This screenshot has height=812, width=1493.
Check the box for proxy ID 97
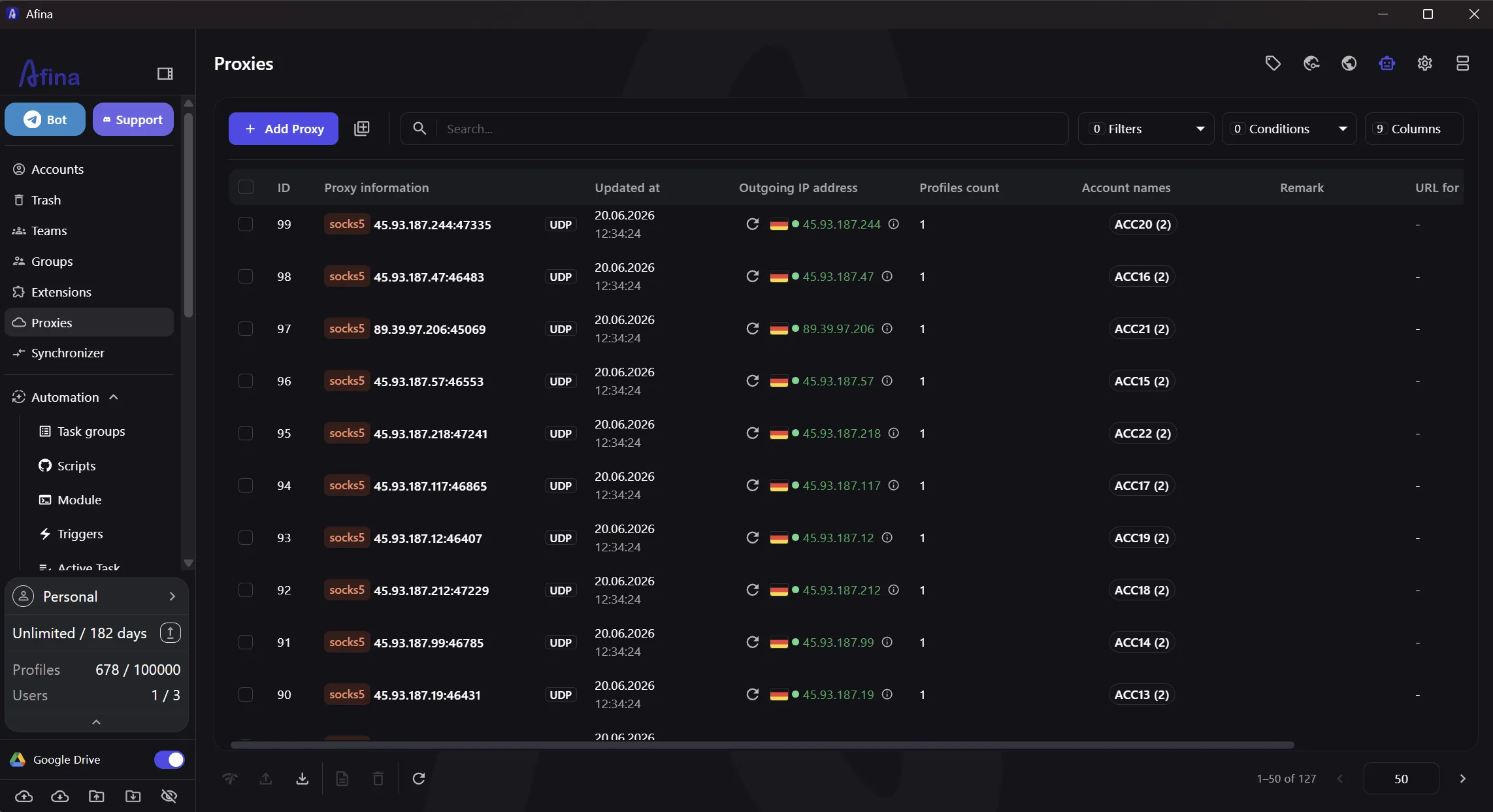pos(246,329)
